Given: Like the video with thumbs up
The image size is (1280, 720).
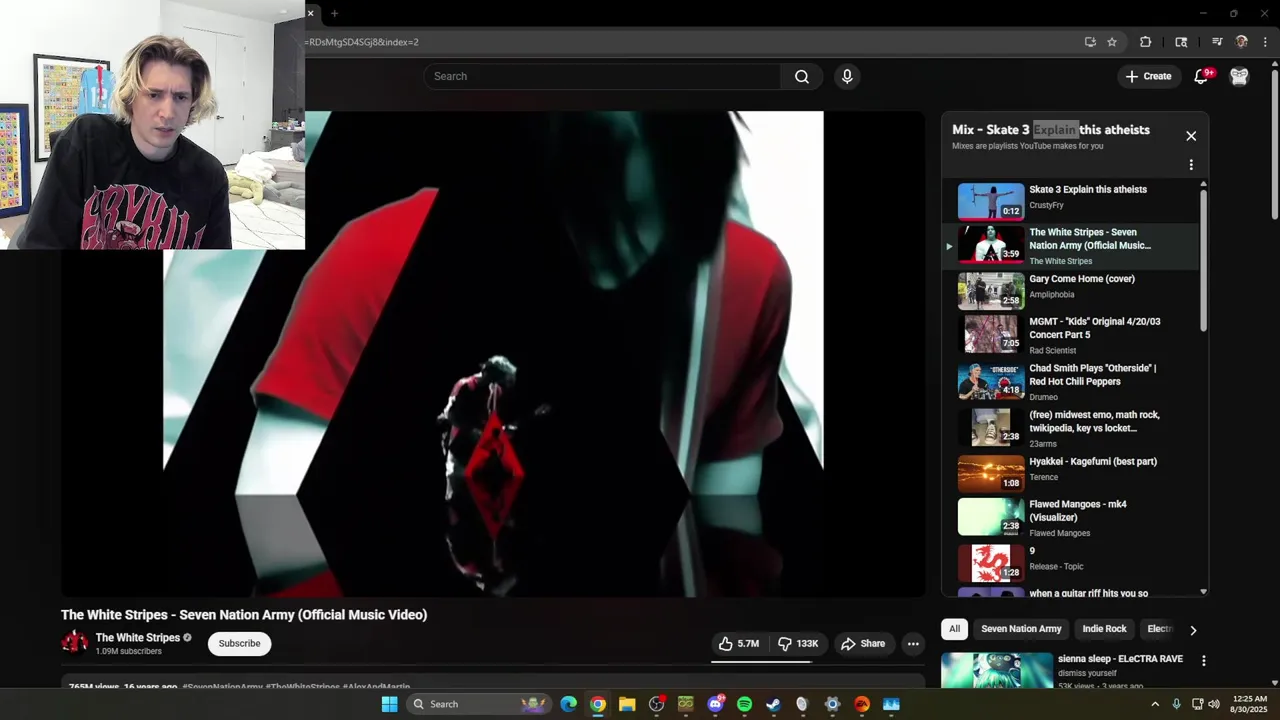Looking at the screenshot, I should pyautogui.click(x=739, y=644).
